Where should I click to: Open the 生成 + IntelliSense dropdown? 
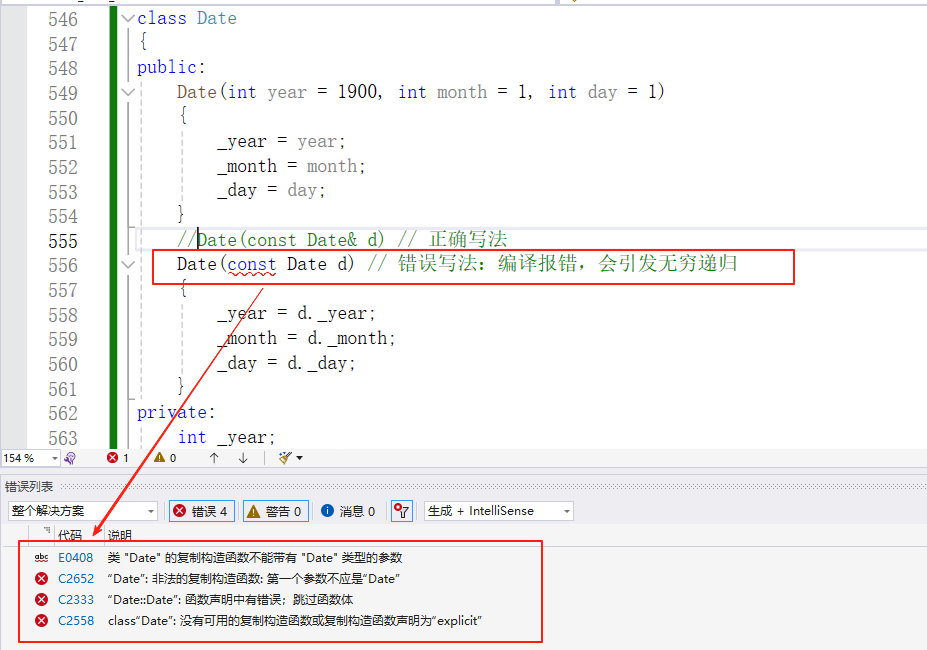[498, 511]
